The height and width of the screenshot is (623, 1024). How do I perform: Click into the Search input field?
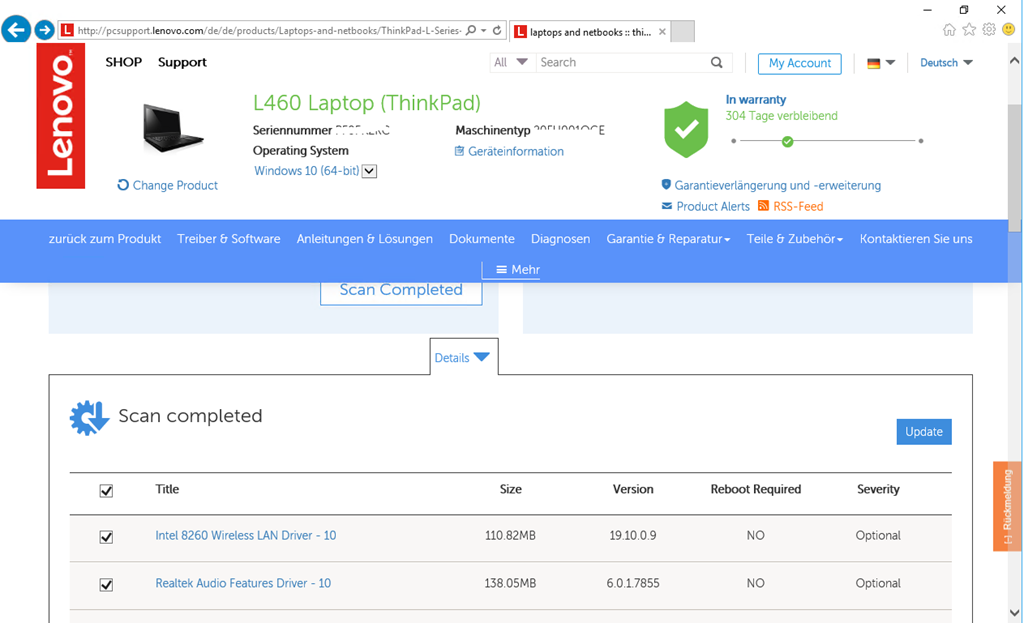(x=620, y=62)
